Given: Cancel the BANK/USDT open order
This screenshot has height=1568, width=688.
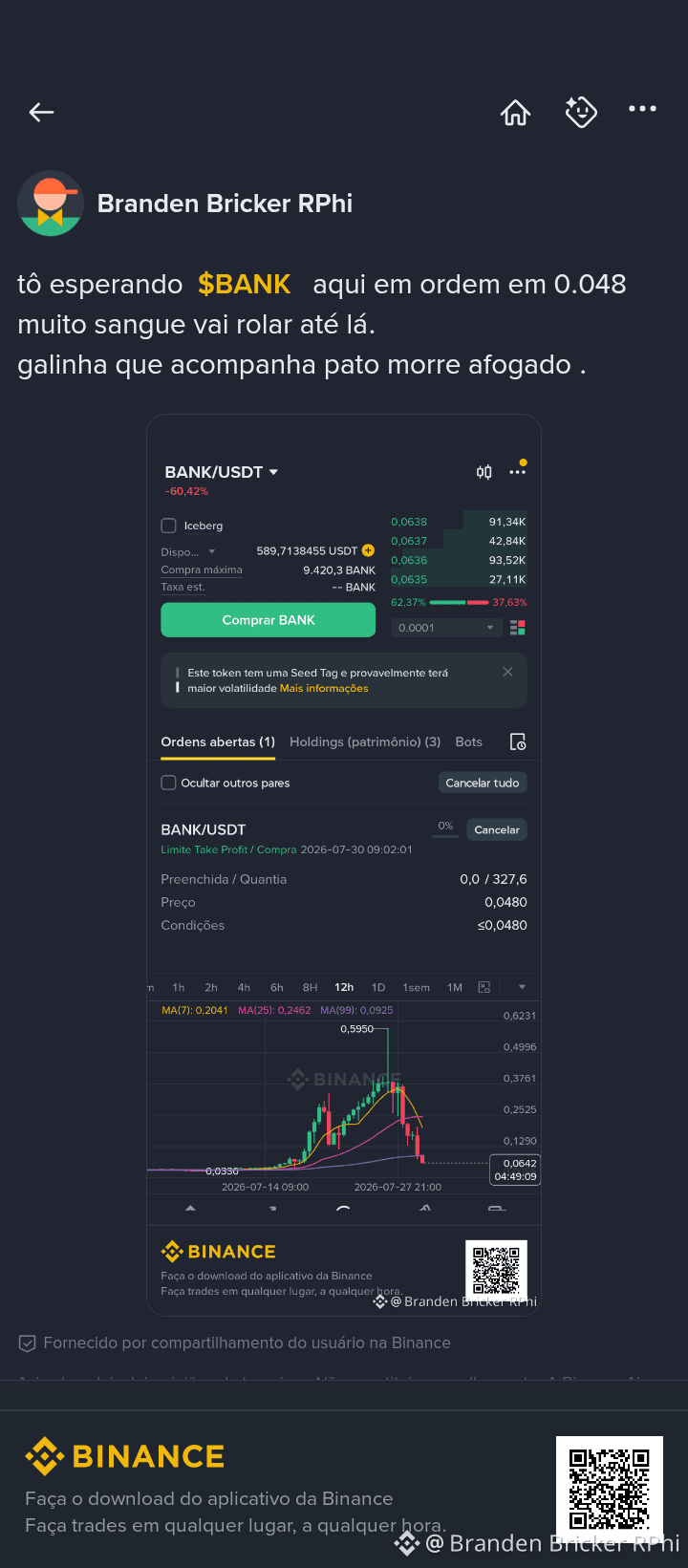Looking at the screenshot, I should [x=497, y=829].
